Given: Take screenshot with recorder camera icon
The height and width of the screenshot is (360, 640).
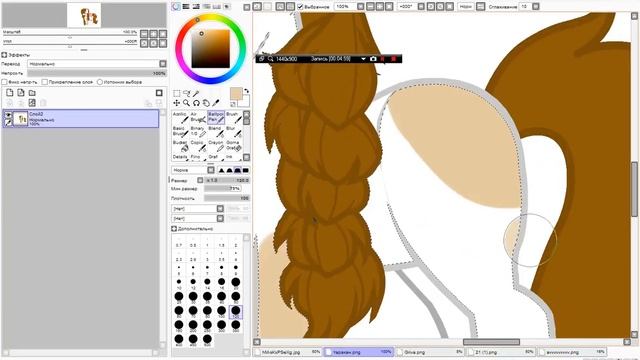Looking at the screenshot, I should point(373,59).
